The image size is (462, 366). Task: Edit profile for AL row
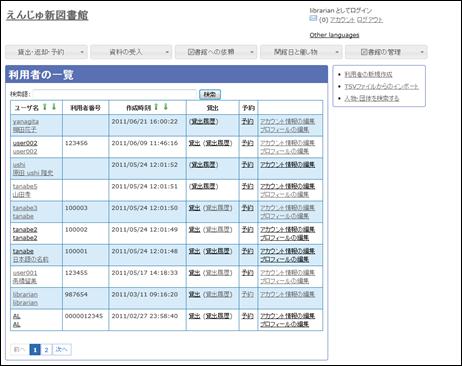pyautogui.click(x=284, y=324)
